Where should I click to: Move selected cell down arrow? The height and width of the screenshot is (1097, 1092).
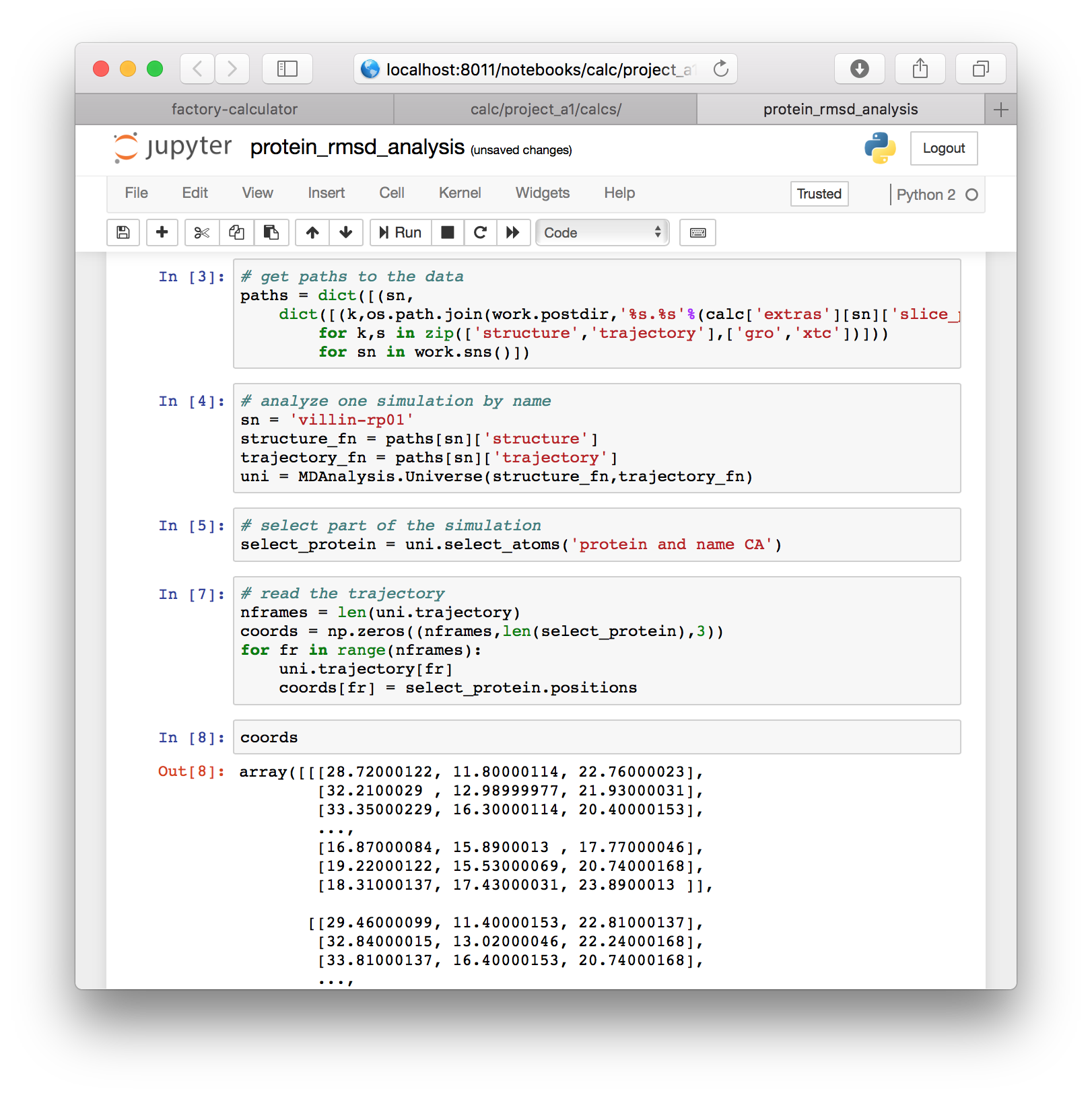tap(346, 232)
